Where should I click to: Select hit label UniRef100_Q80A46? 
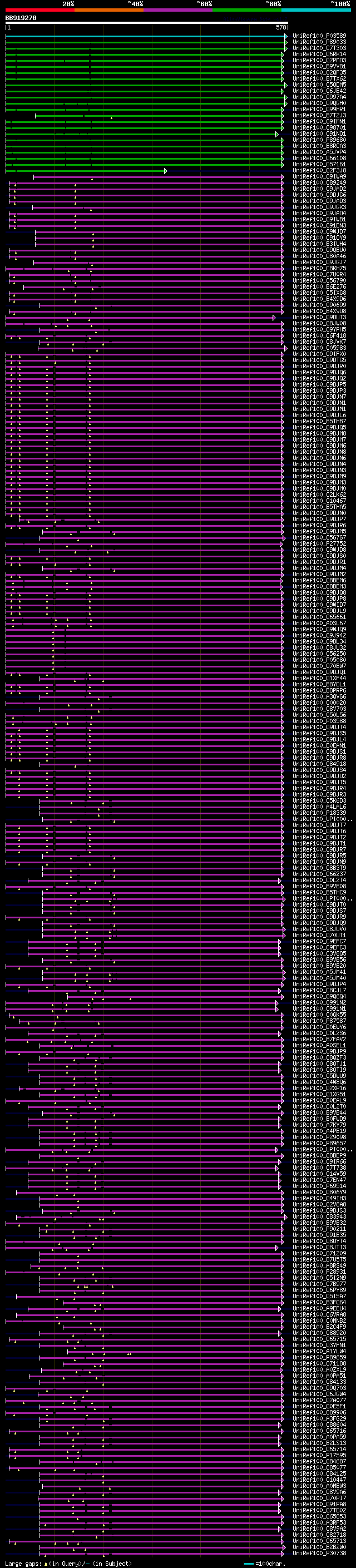(319, 256)
